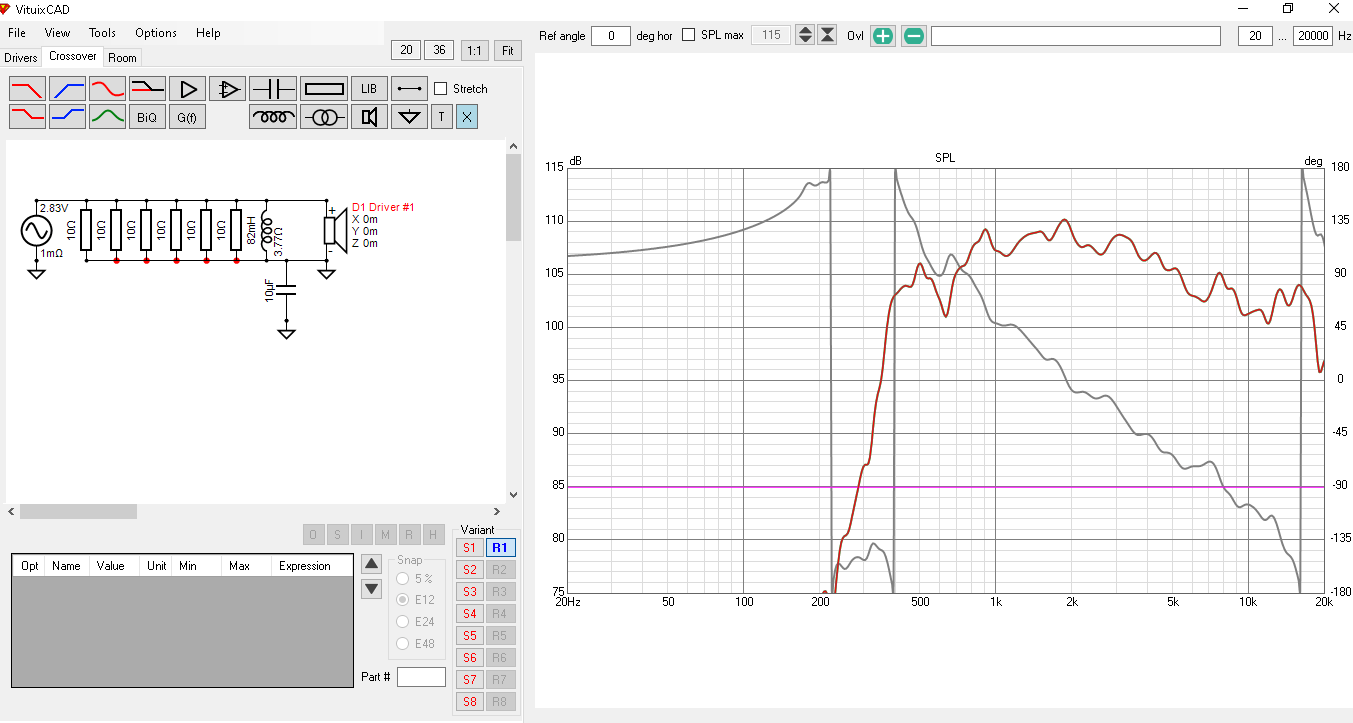The width and height of the screenshot is (1353, 723).
Task: Select the inductor coil component icon
Action: point(272,117)
